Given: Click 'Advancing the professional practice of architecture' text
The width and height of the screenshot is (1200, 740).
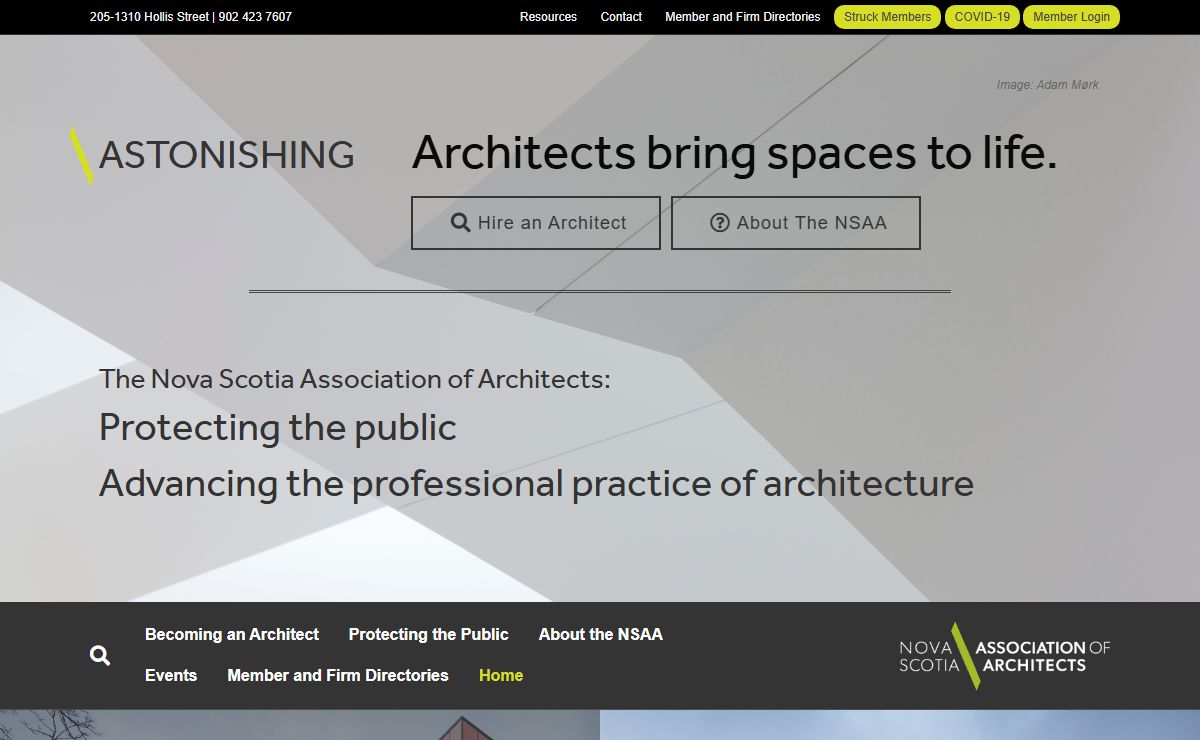Looking at the screenshot, I should pyautogui.click(x=536, y=484).
